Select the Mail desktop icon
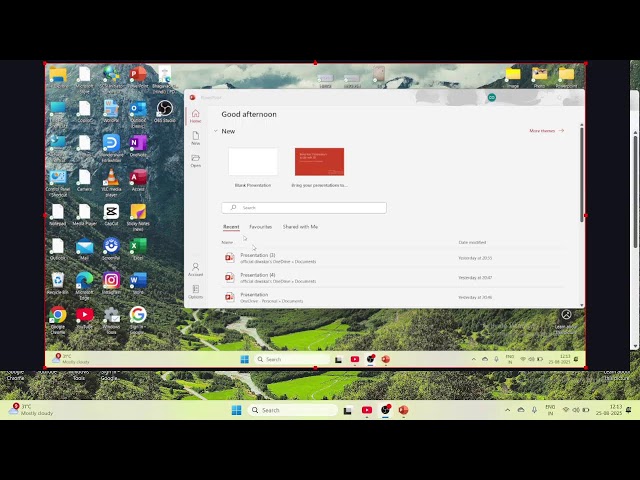 pyautogui.click(x=84, y=249)
